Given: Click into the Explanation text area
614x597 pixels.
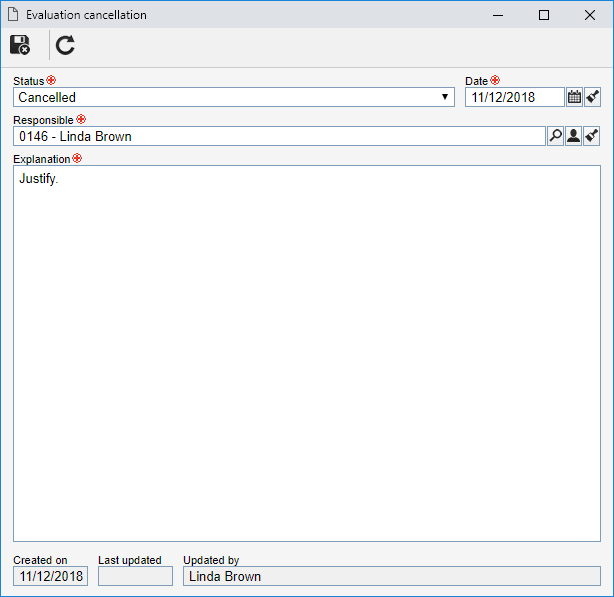Looking at the screenshot, I should coord(307,354).
